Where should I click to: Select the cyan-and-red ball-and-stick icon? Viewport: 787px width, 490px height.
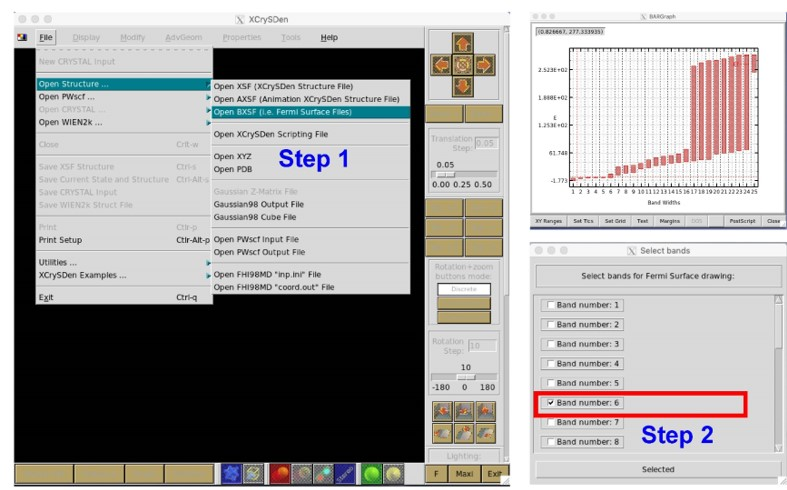tap(323, 473)
